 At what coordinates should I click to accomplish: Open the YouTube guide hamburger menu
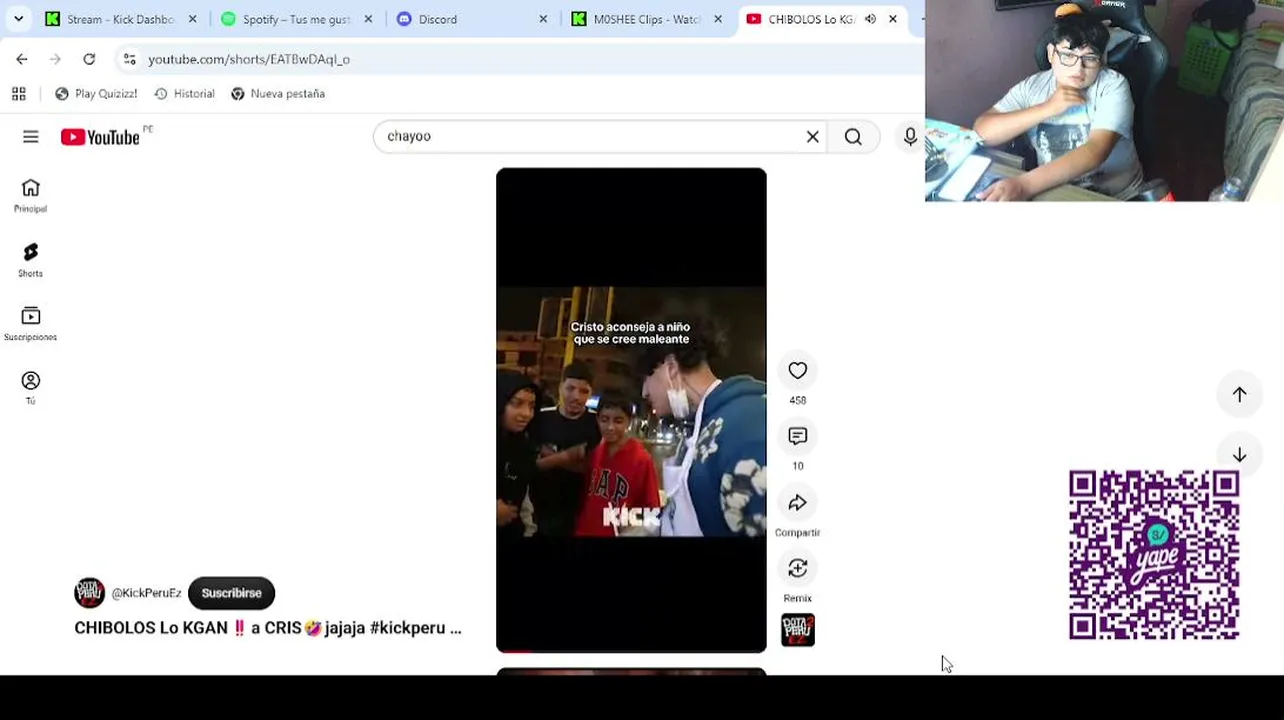pyautogui.click(x=31, y=137)
